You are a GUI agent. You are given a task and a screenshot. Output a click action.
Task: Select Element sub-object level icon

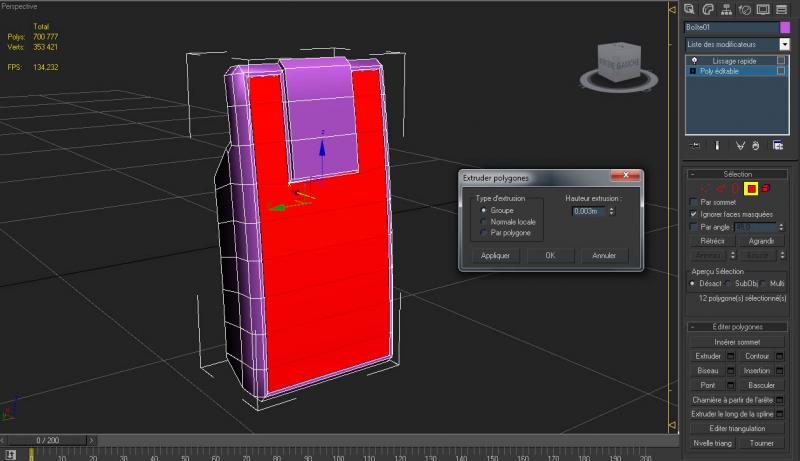[x=766, y=189]
